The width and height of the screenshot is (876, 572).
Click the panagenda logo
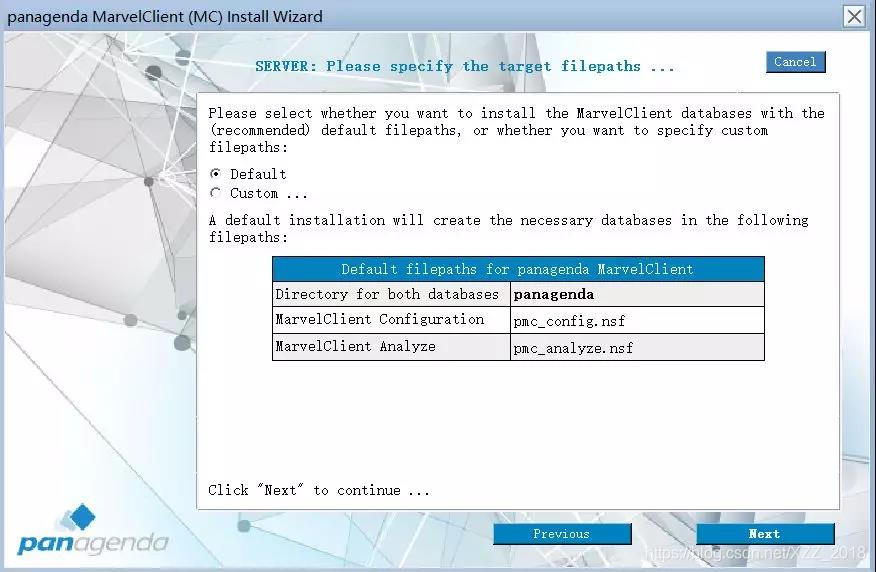[x=93, y=530]
